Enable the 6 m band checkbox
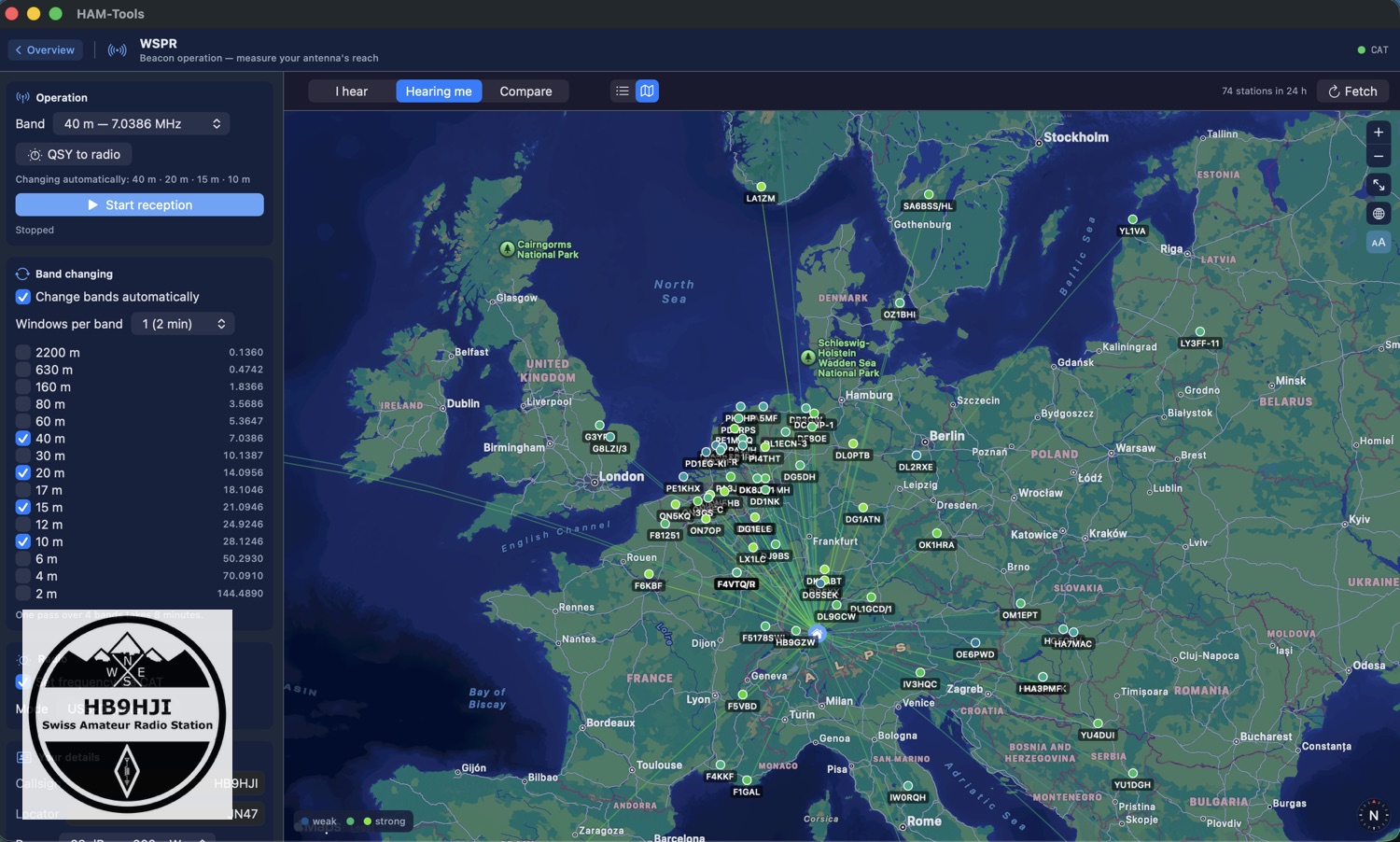1400x842 pixels. (x=23, y=559)
